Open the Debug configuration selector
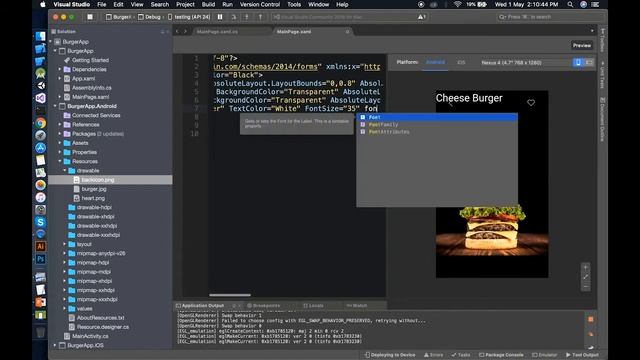Viewport: 640px width, 360px height. (x=149, y=17)
